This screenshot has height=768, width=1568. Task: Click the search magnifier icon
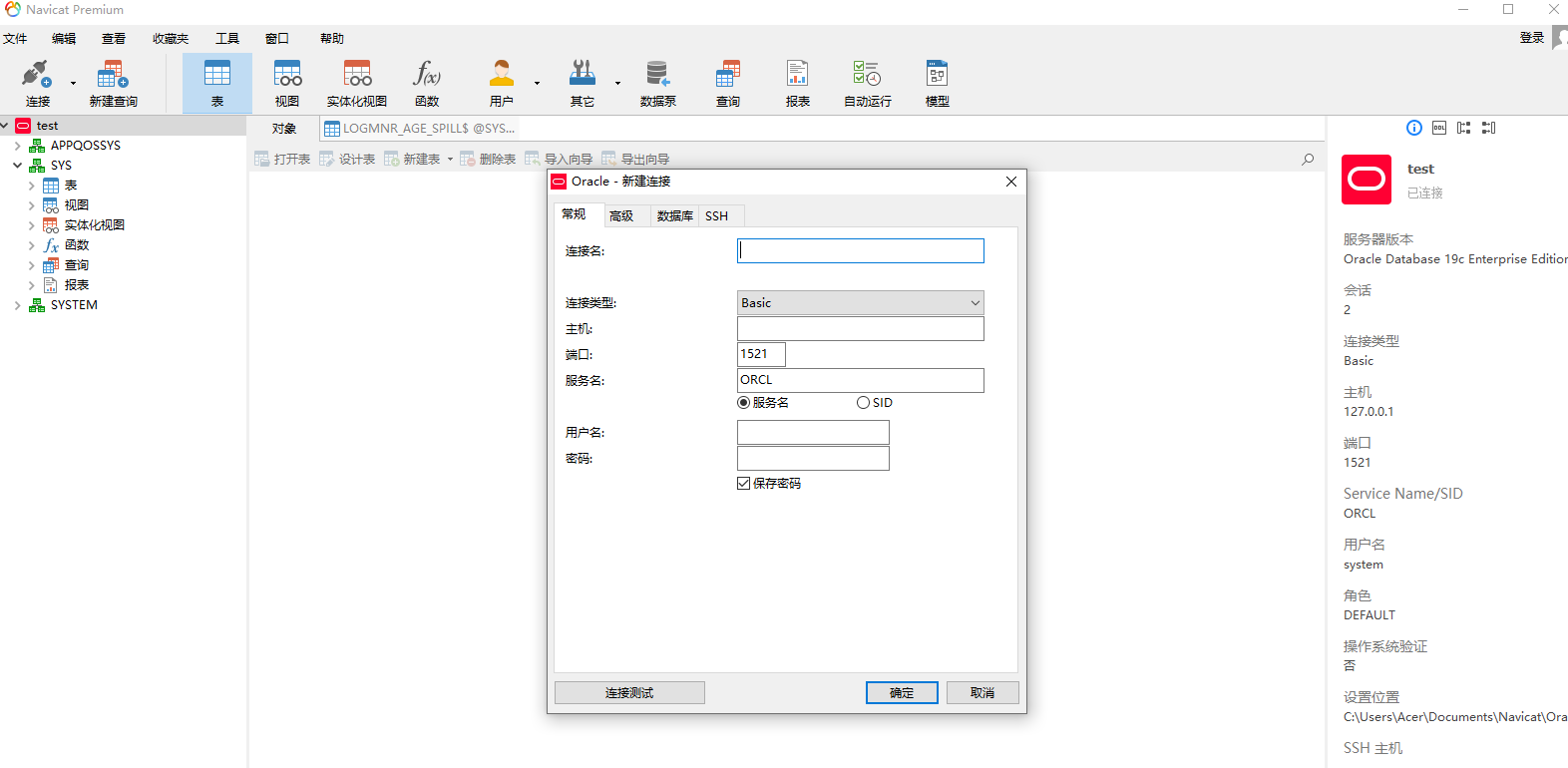point(1308,159)
